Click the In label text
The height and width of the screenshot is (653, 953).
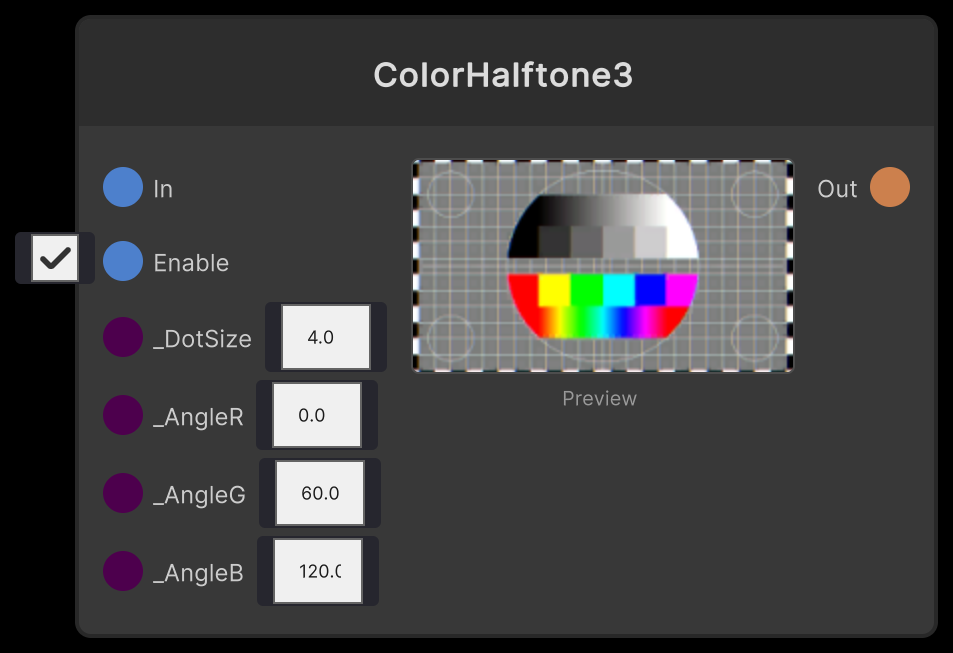[164, 187]
